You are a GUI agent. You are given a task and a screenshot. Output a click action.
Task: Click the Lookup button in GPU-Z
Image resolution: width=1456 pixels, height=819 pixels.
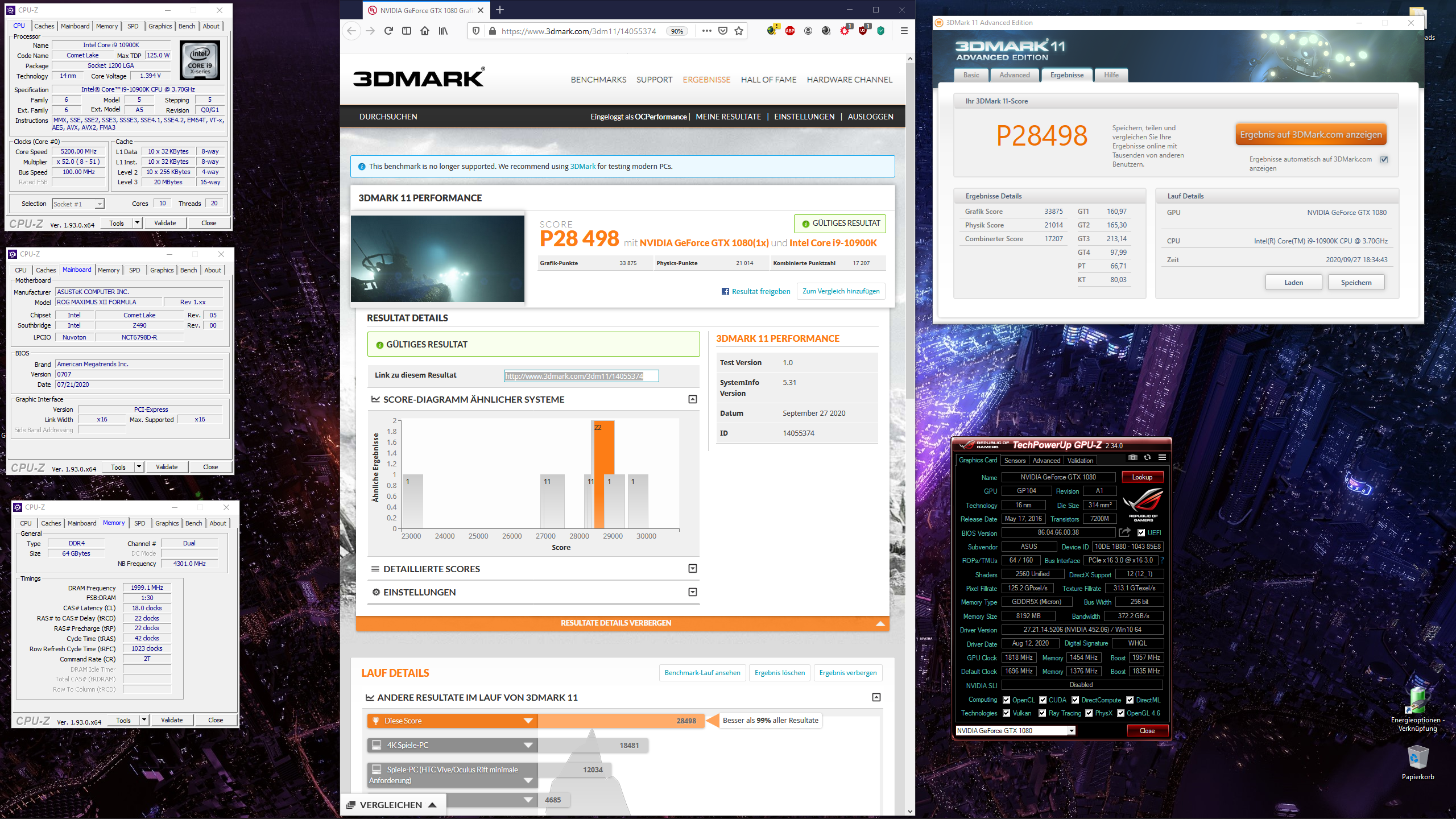coord(1142,477)
